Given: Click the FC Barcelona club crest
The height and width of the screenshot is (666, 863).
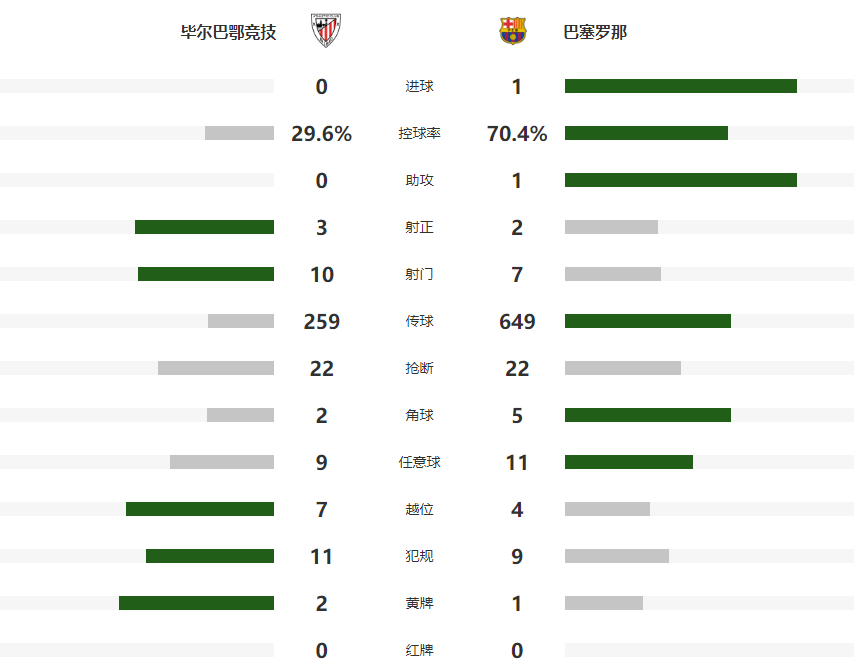Looking at the screenshot, I should [513, 31].
